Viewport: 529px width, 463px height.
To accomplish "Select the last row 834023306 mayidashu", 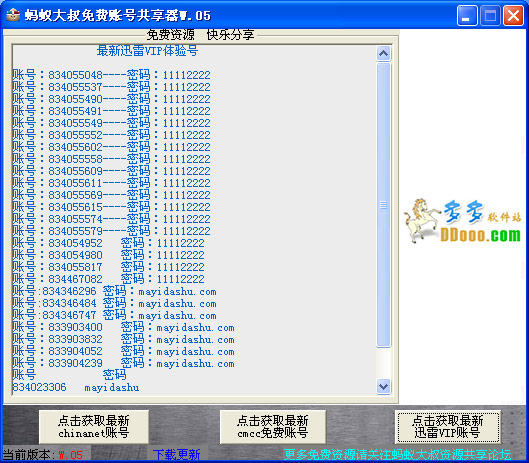I will [76, 387].
